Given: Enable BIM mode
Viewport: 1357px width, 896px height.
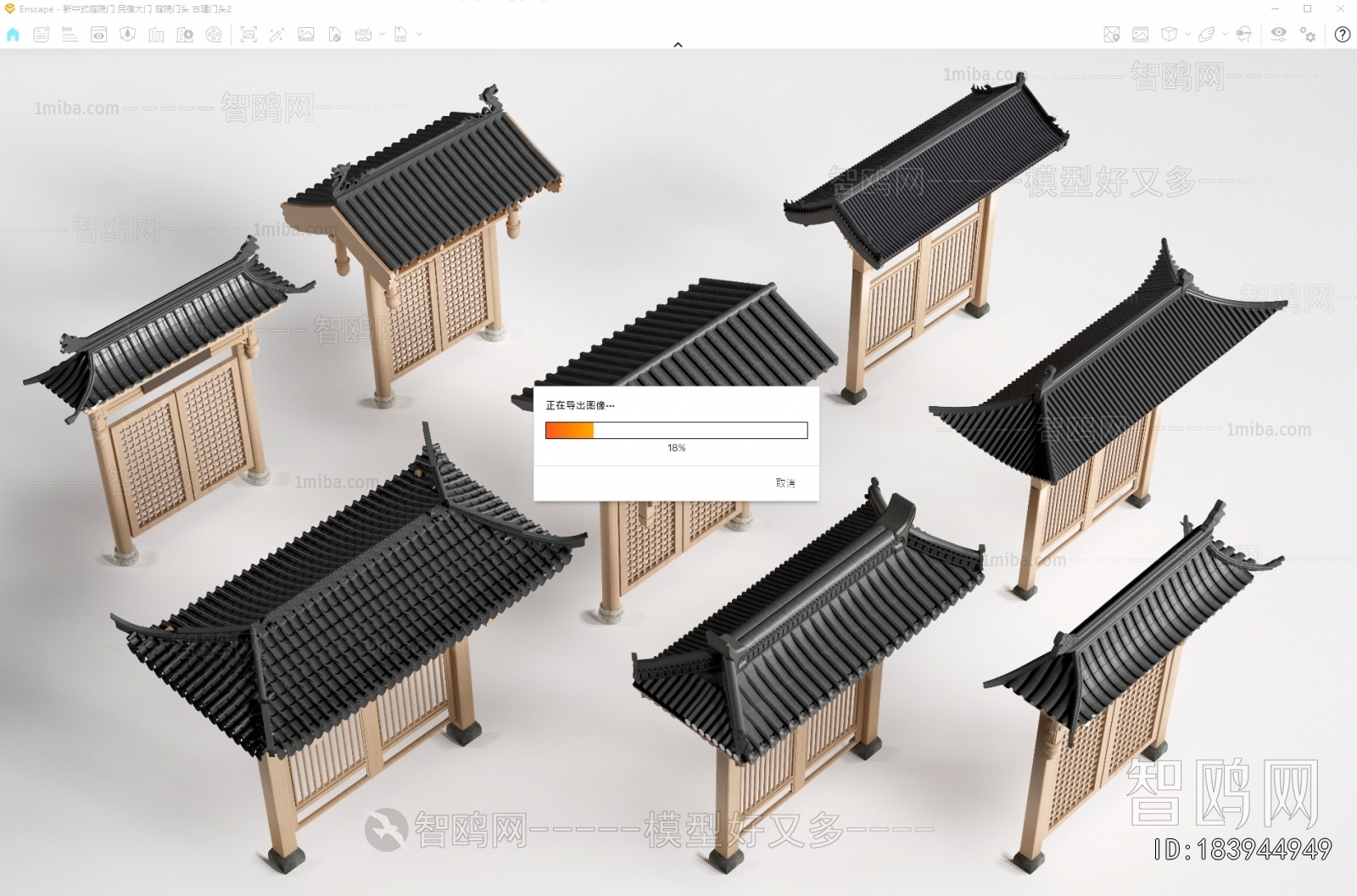Looking at the screenshot, I should tap(68, 36).
